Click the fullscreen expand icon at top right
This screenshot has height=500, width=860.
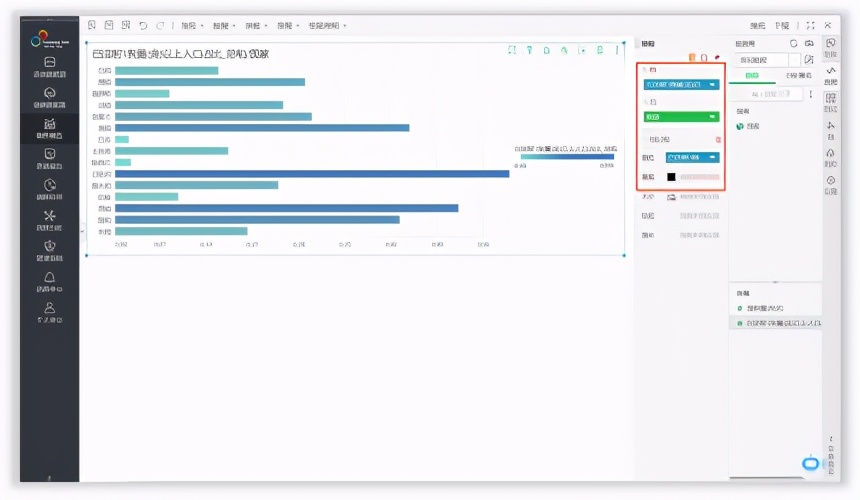(811, 25)
